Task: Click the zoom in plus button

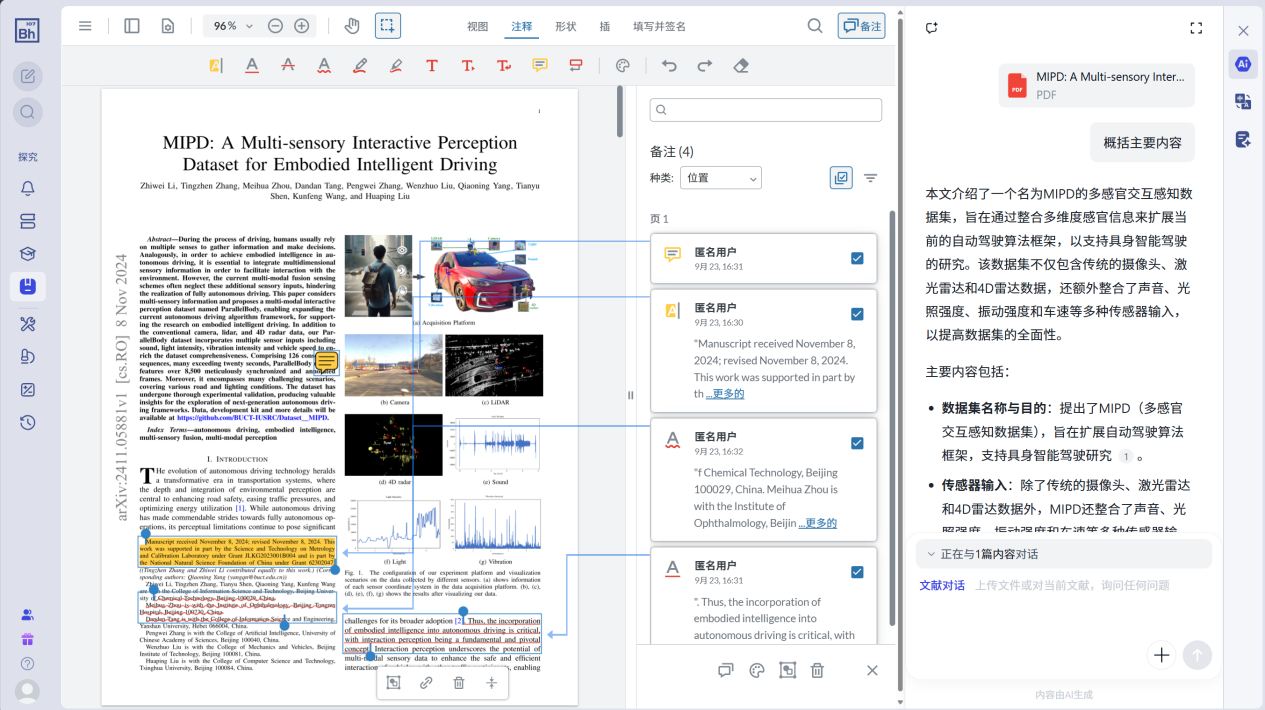Action: (x=301, y=26)
